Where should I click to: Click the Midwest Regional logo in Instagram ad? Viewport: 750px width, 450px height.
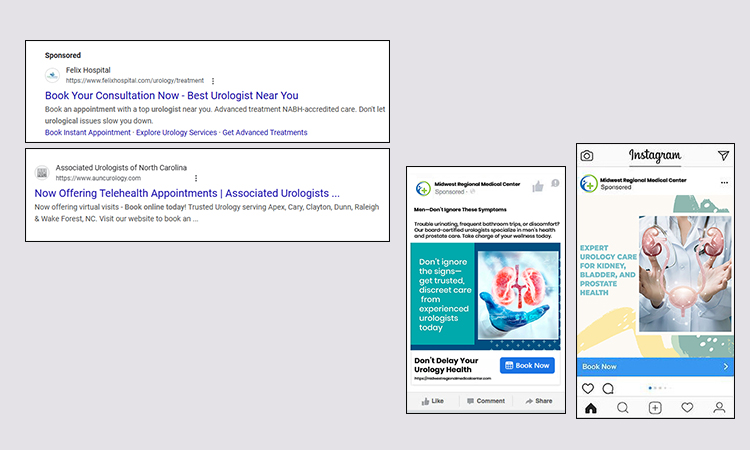point(589,184)
